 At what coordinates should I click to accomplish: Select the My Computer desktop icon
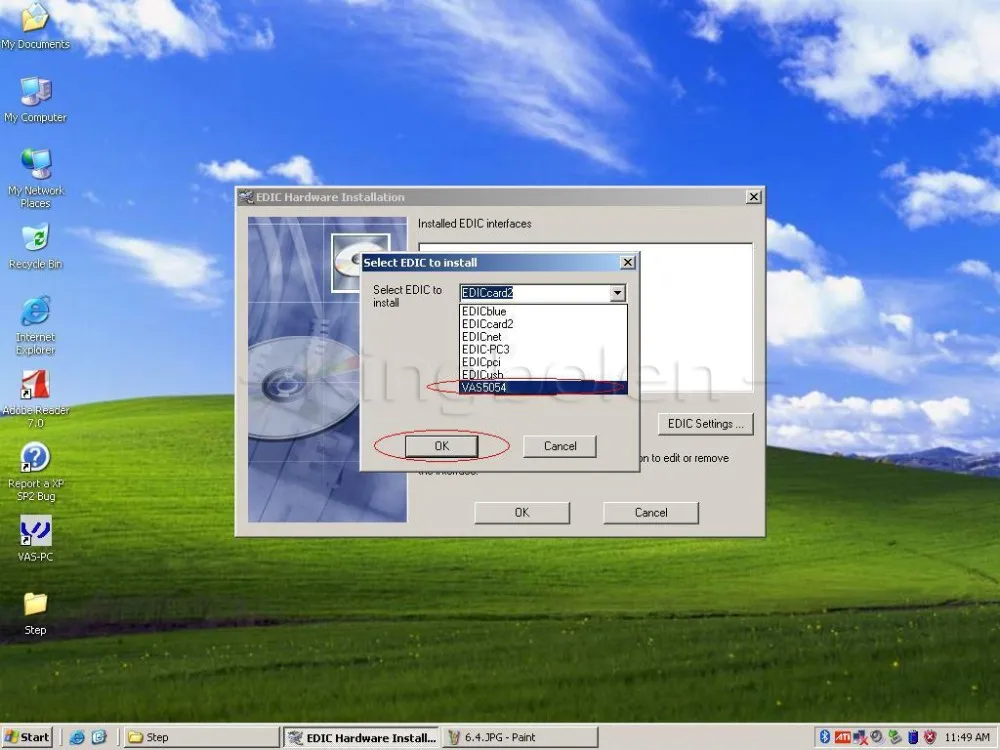pos(35,99)
